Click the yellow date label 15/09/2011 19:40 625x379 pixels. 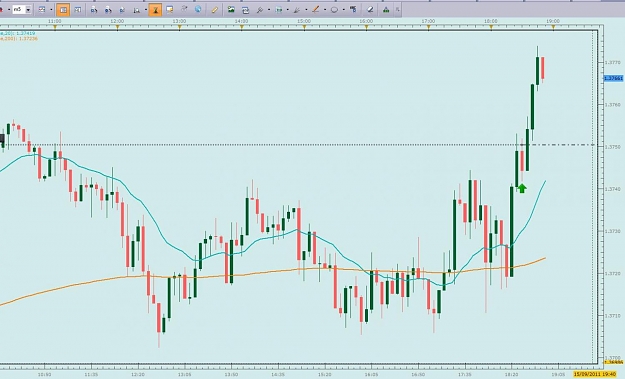[x=595, y=374]
